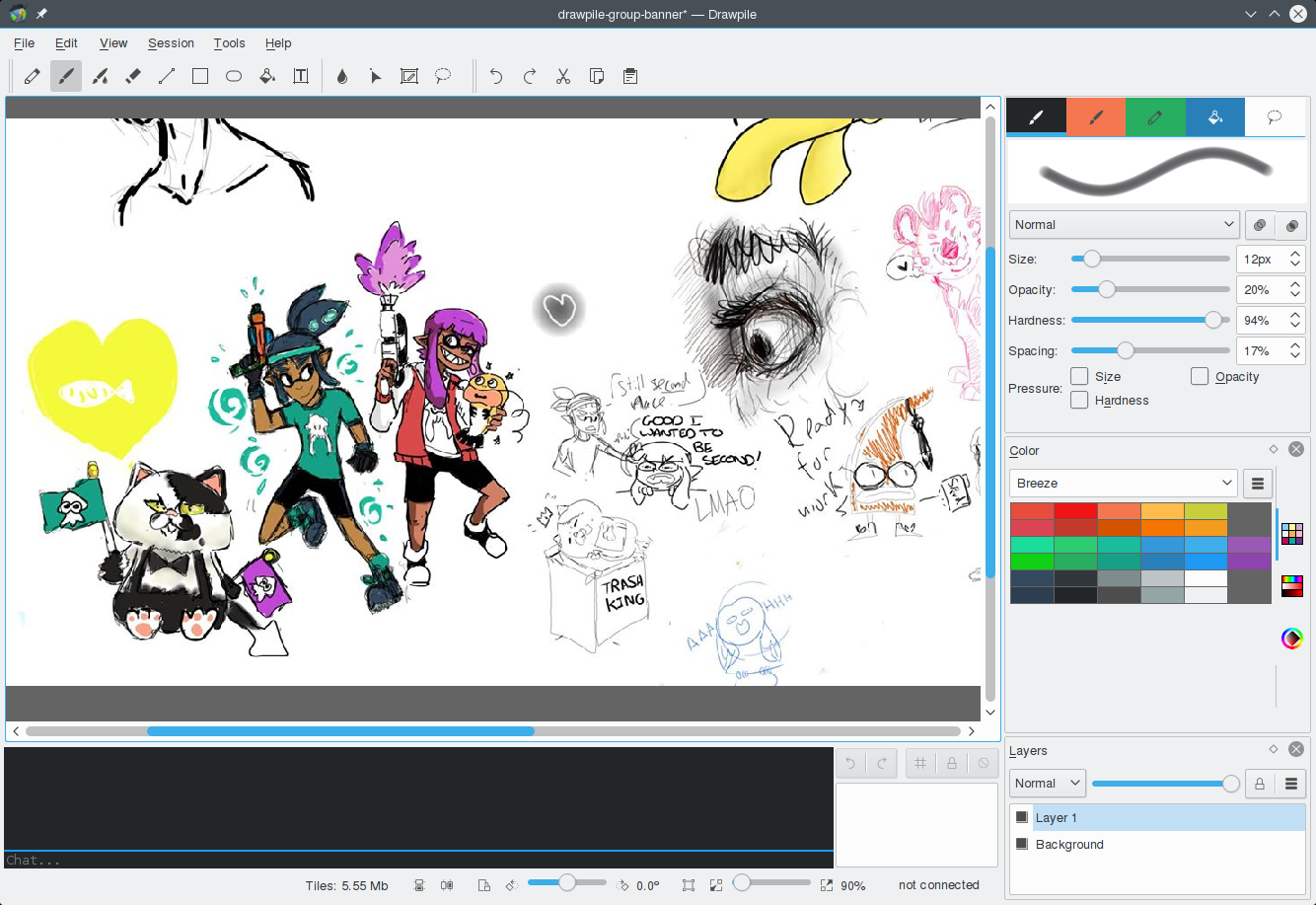Click the fit-to-window zoom icon

[689, 885]
